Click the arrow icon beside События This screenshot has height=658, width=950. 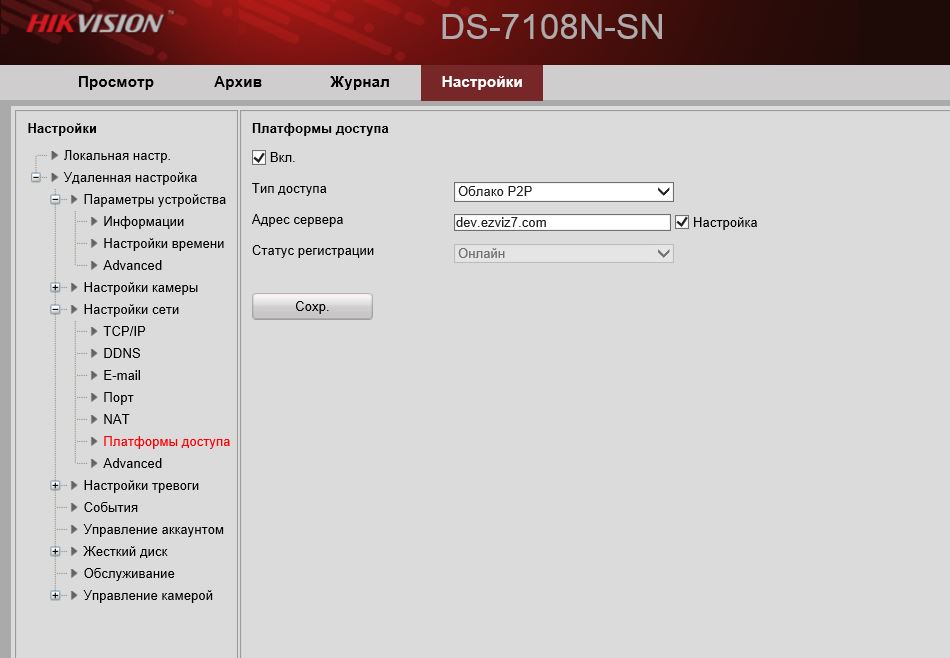(x=74, y=507)
